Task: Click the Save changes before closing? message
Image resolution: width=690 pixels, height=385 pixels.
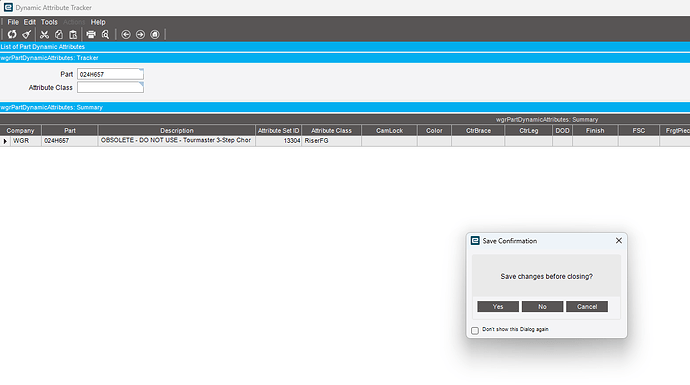Action: (546, 276)
